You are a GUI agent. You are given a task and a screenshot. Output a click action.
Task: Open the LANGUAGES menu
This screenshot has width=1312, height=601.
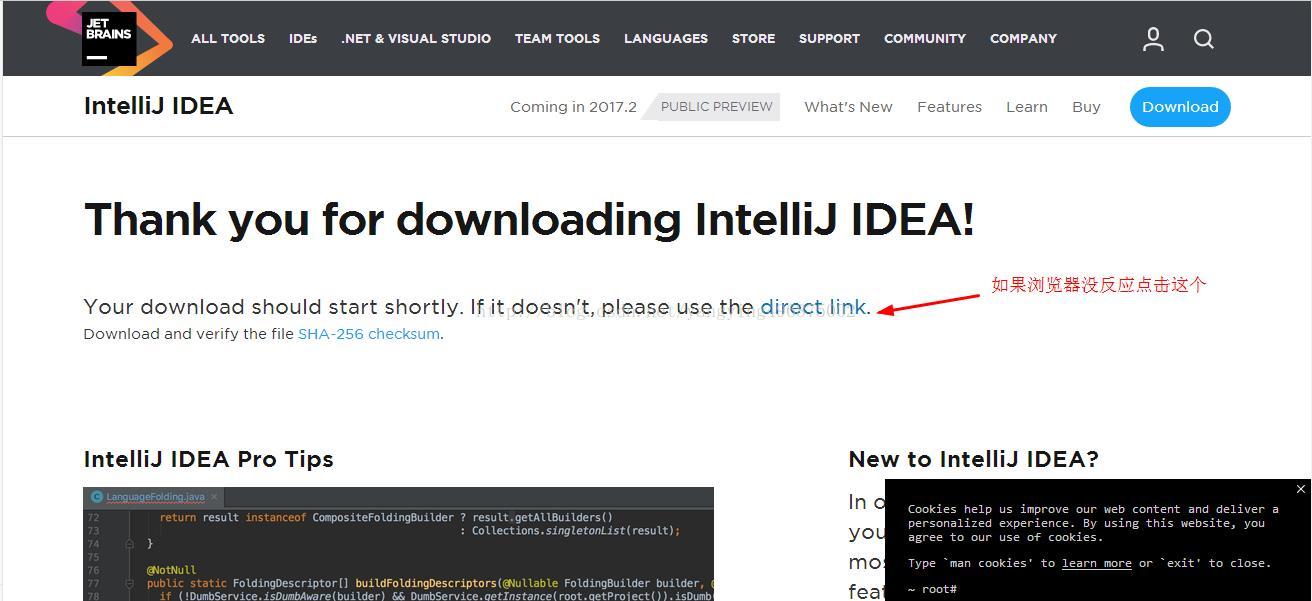666,38
